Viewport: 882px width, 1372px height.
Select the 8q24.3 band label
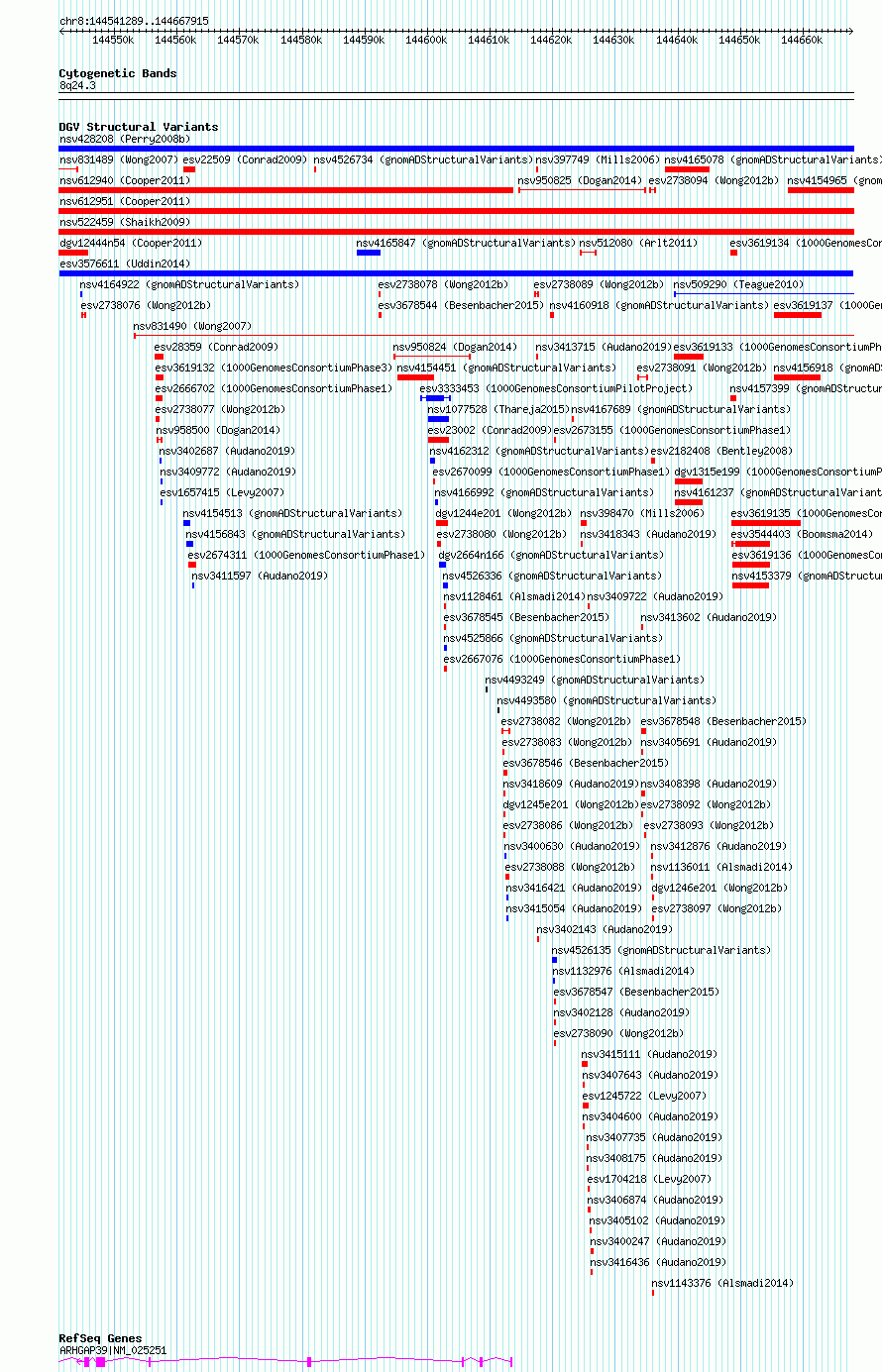pos(77,86)
